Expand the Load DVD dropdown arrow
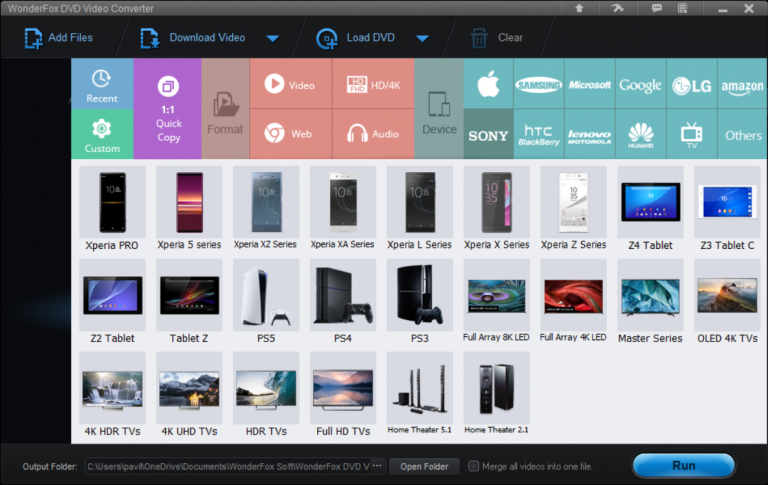Screen dimensions: 768x485 (x=422, y=38)
